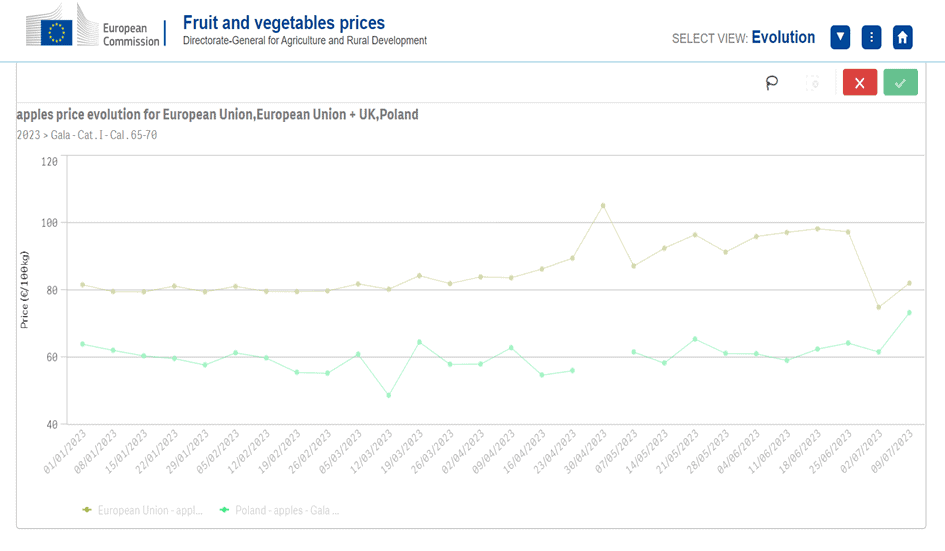945x551 pixels.
Task: Select Poland's final 09/07/2023 data point
Action: [x=909, y=313]
